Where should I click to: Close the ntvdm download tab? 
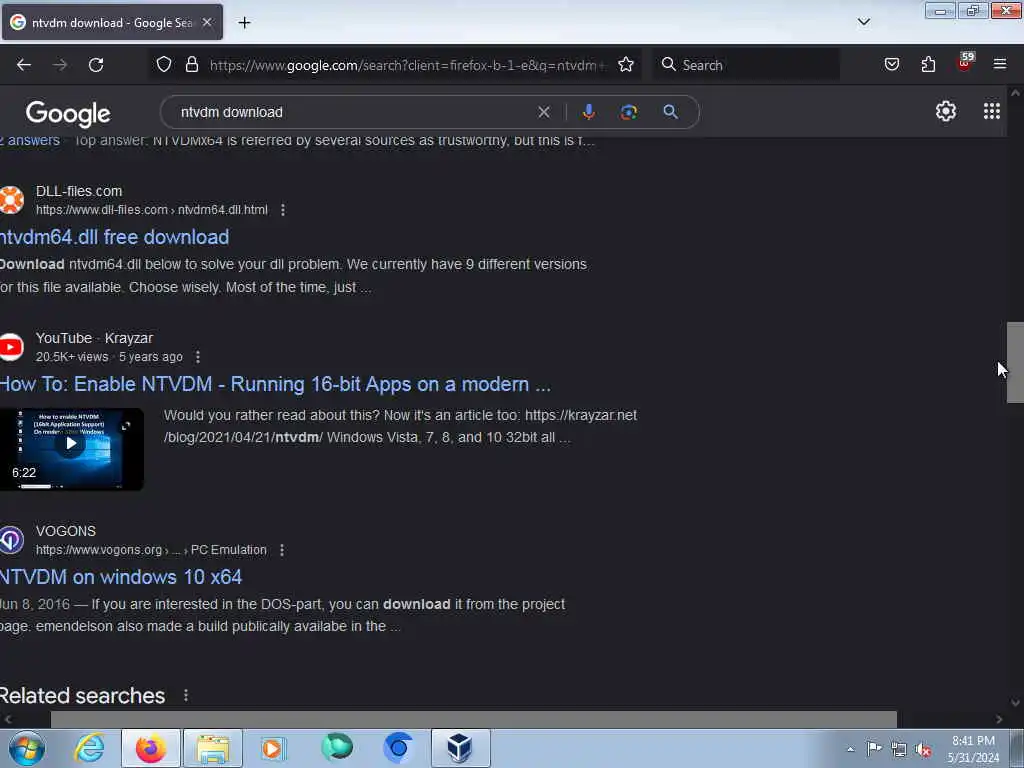pos(207,22)
